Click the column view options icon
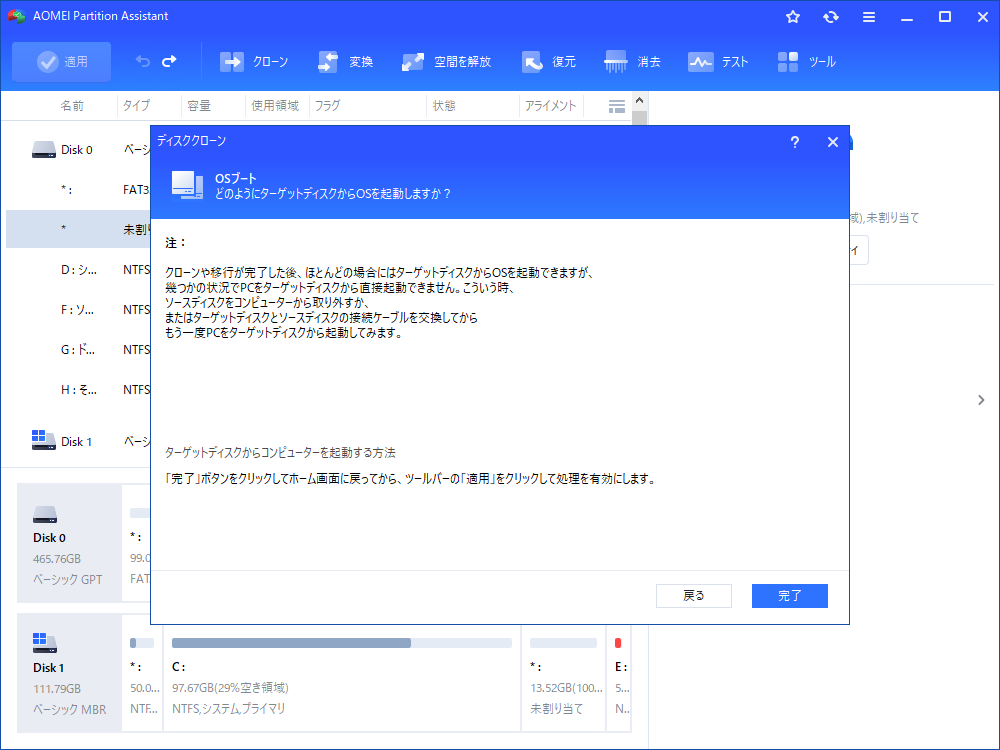Screen dimensions: 1000x750 [617, 107]
